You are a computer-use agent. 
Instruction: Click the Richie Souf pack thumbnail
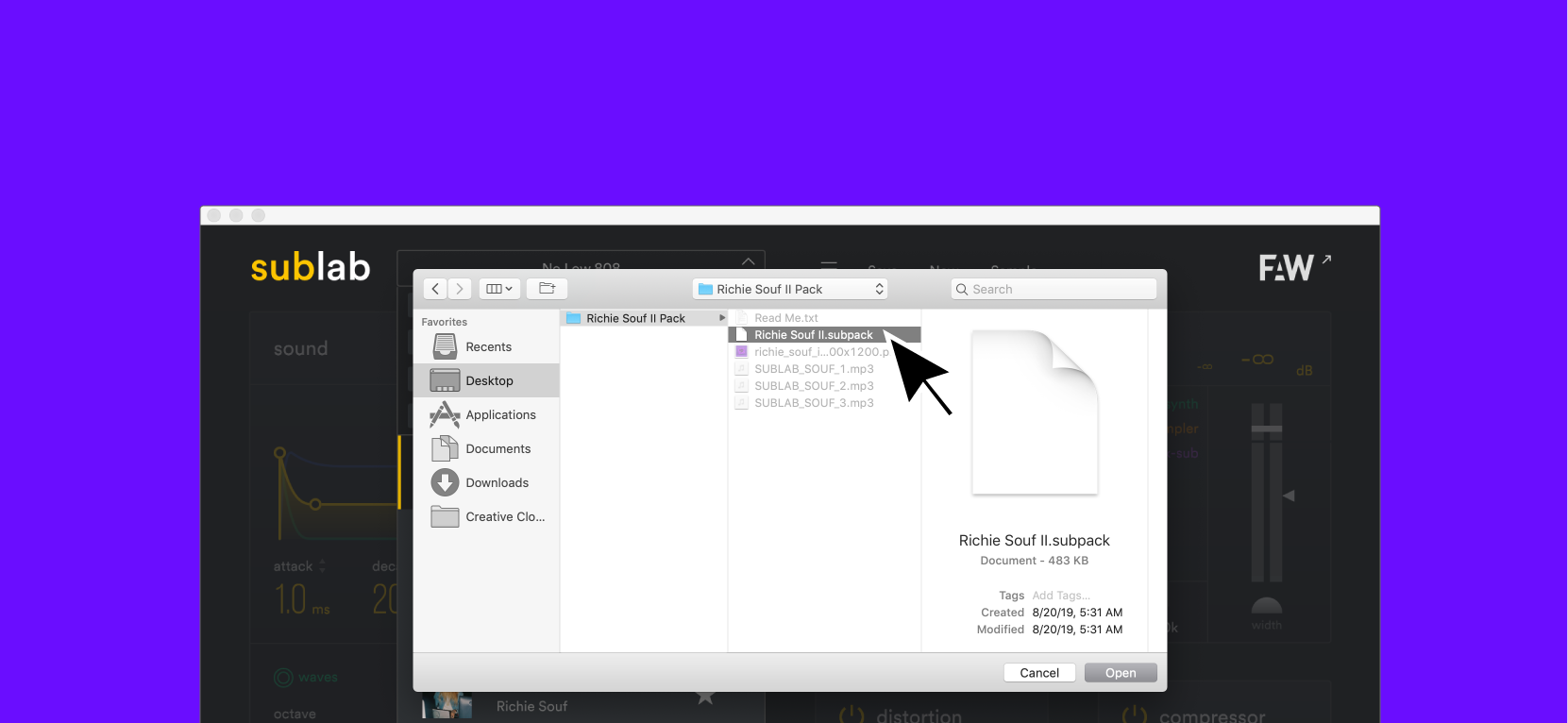click(x=447, y=705)
